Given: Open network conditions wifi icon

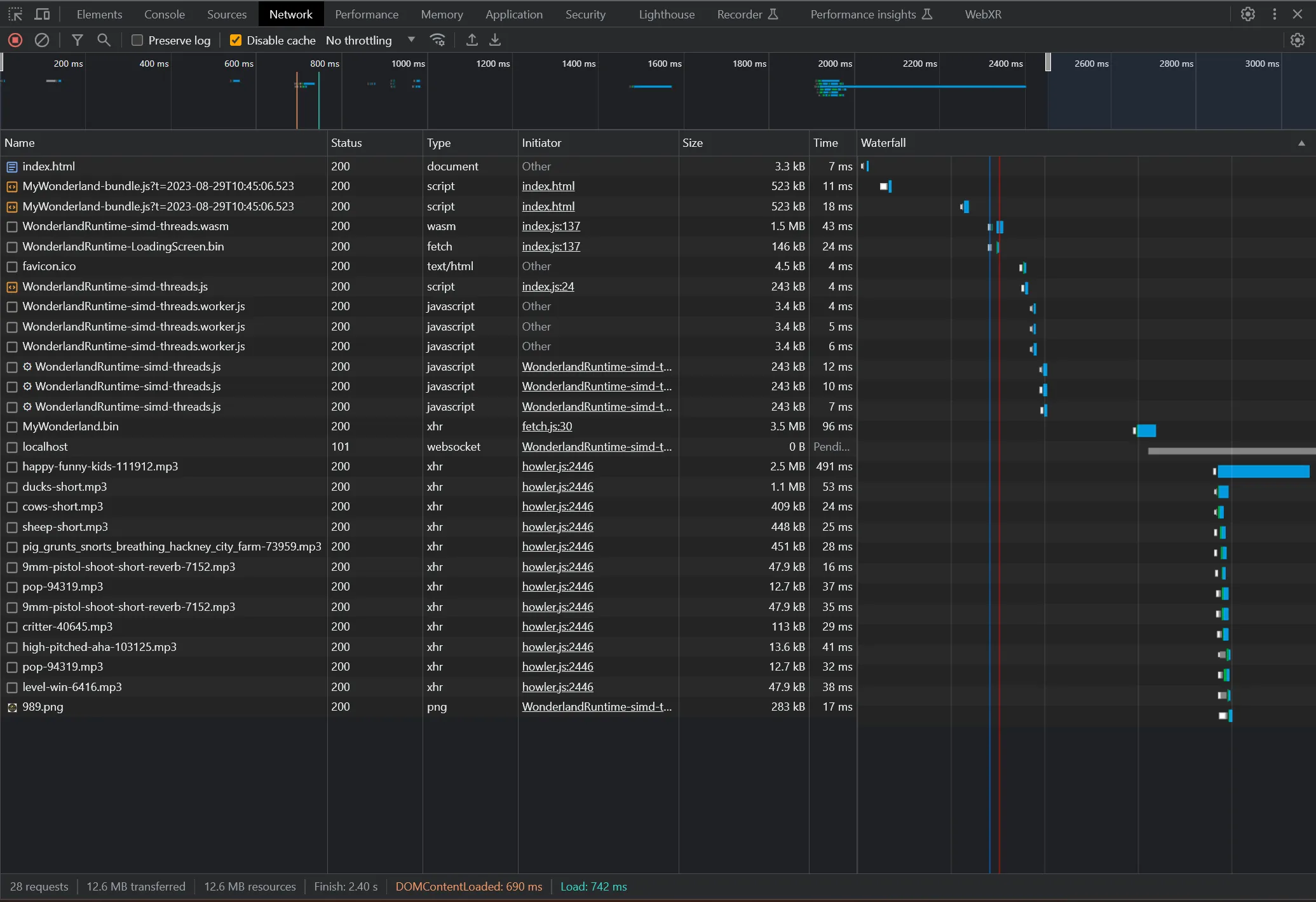Looking at the screenshot, I should [x=438, y=40].
